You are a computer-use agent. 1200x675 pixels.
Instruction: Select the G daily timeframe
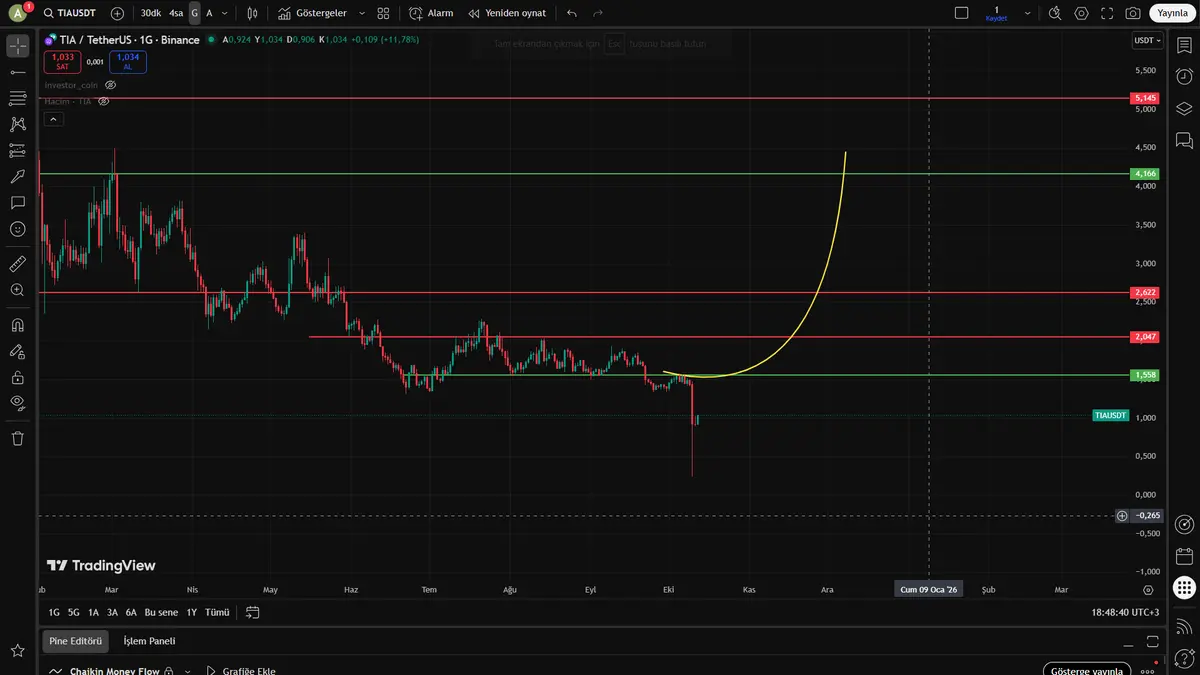[195, 13]
